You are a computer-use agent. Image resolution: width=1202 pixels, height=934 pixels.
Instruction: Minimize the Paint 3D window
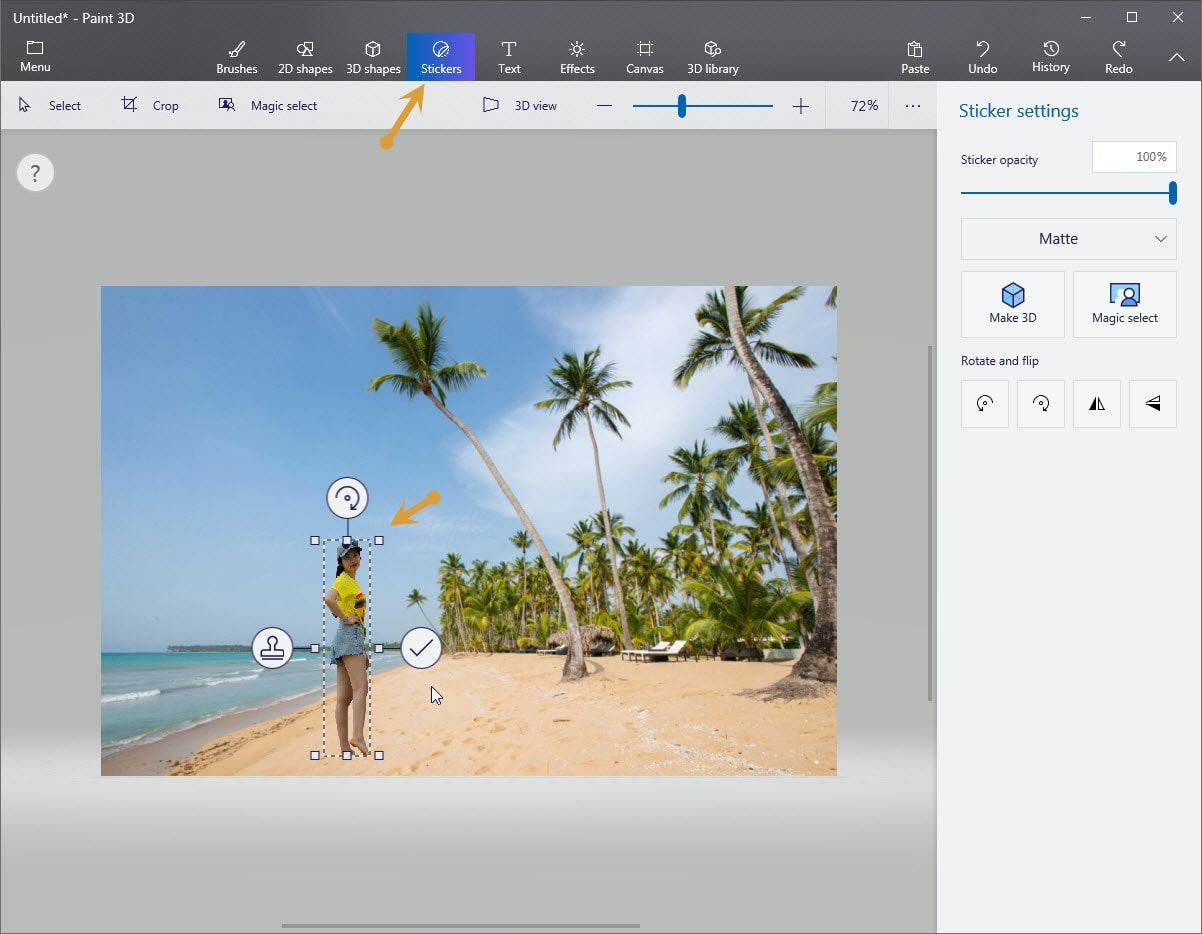point(1086,17)
